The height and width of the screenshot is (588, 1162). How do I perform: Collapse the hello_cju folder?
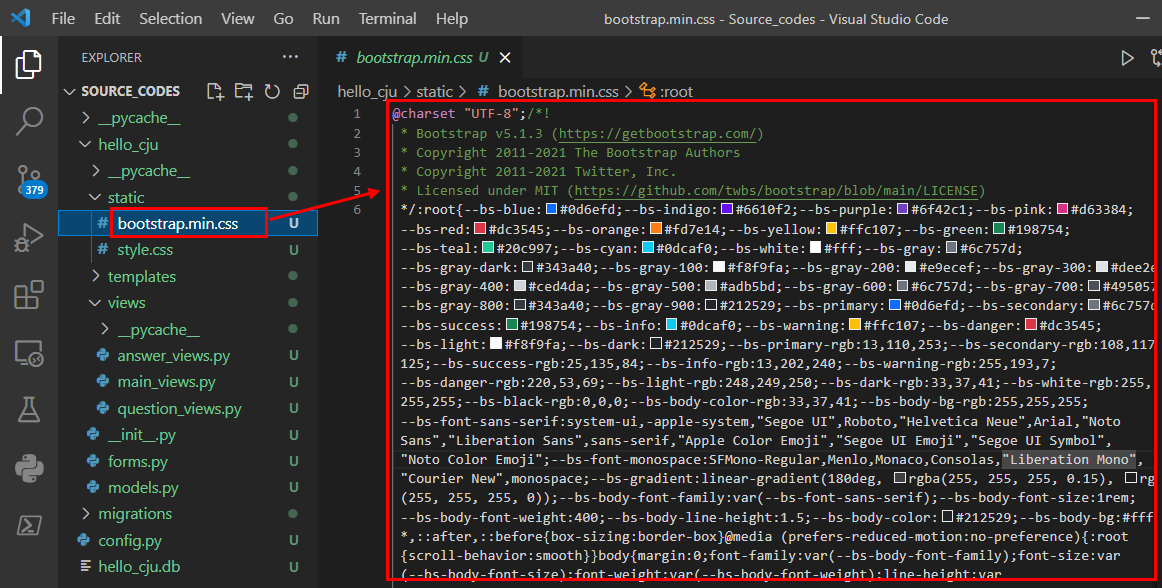pos(85,145)
